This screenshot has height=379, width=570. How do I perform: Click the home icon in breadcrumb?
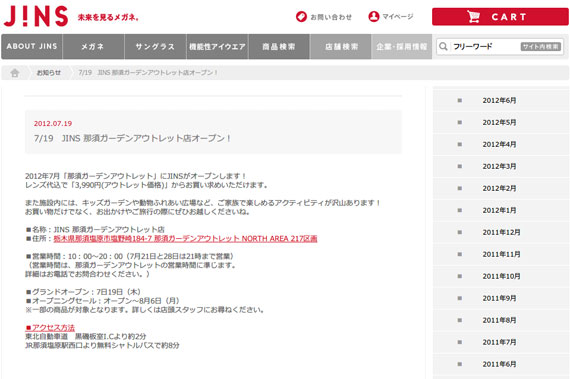pos(15,73)
